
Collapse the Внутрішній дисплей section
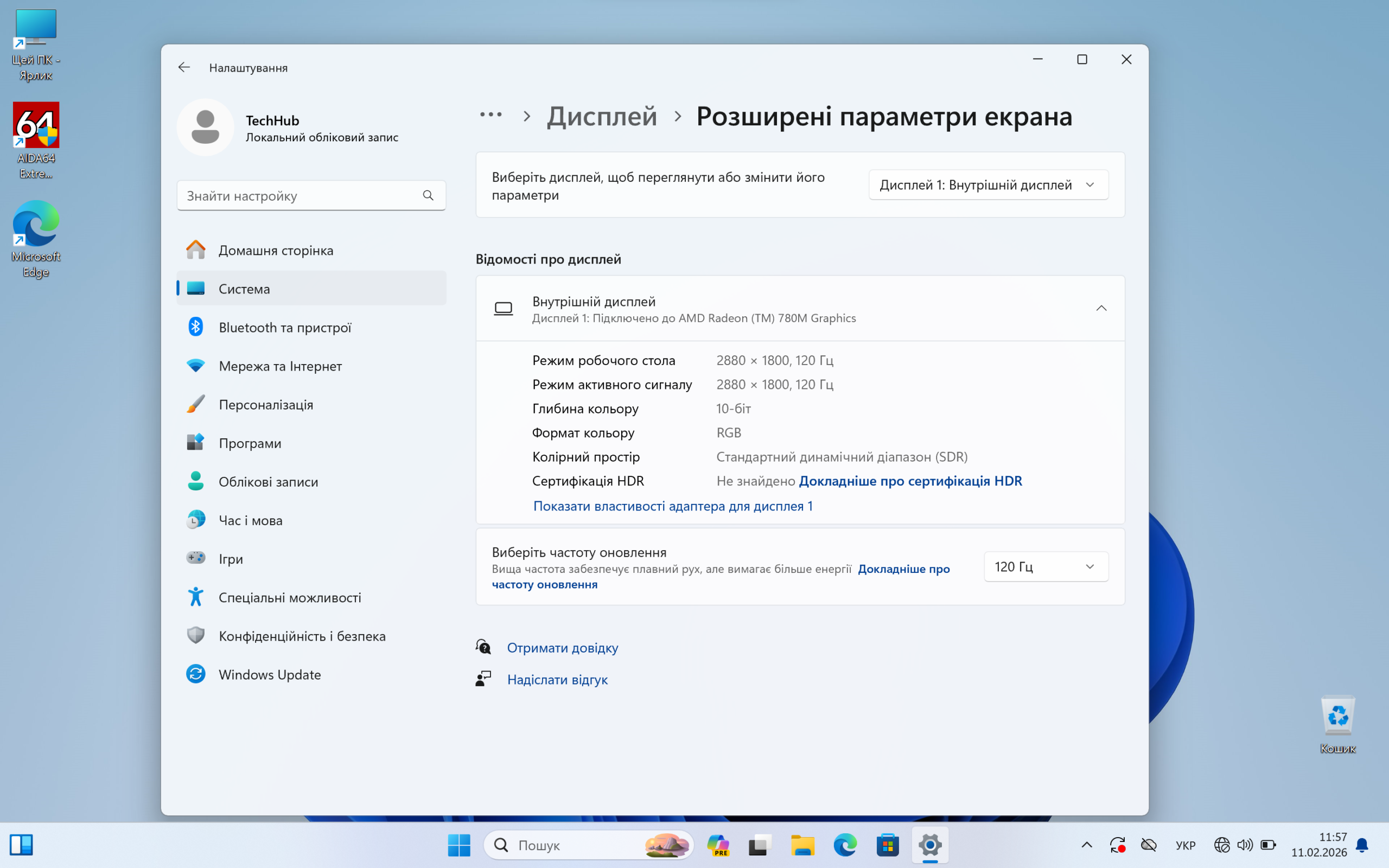pos(1101,309)
